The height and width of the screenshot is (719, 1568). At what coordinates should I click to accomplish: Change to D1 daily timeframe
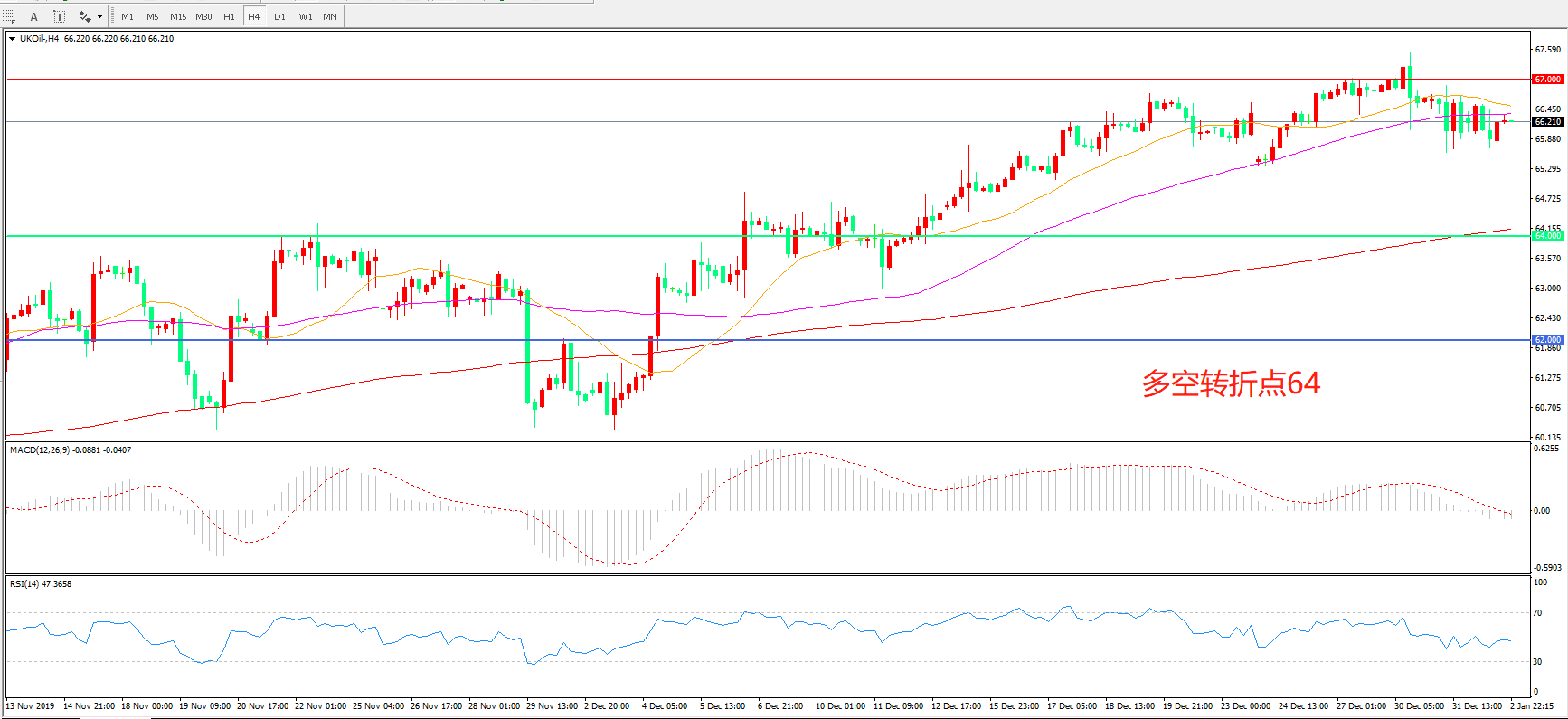279,16
